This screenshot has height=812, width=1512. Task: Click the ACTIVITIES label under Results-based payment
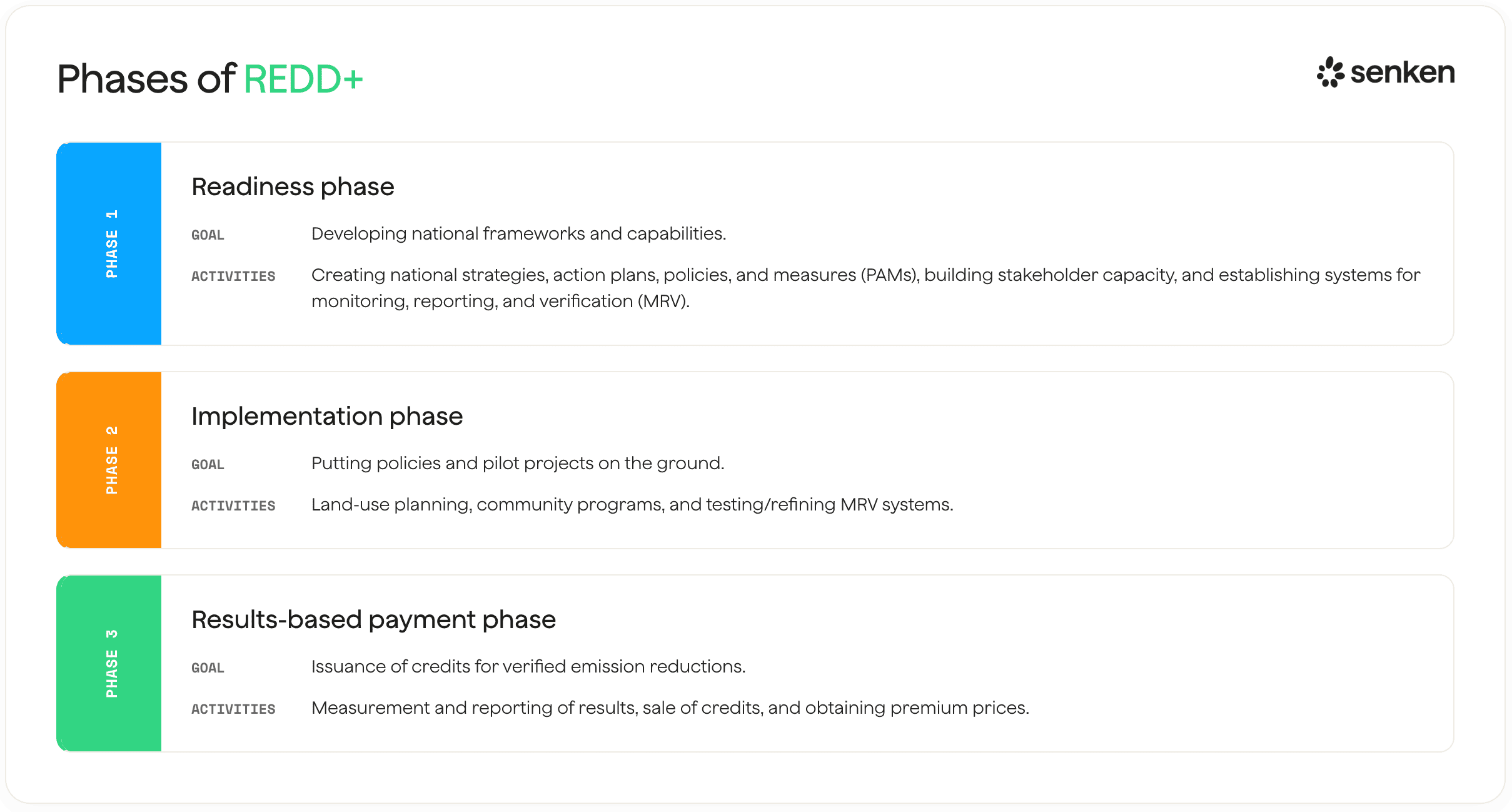233,709
